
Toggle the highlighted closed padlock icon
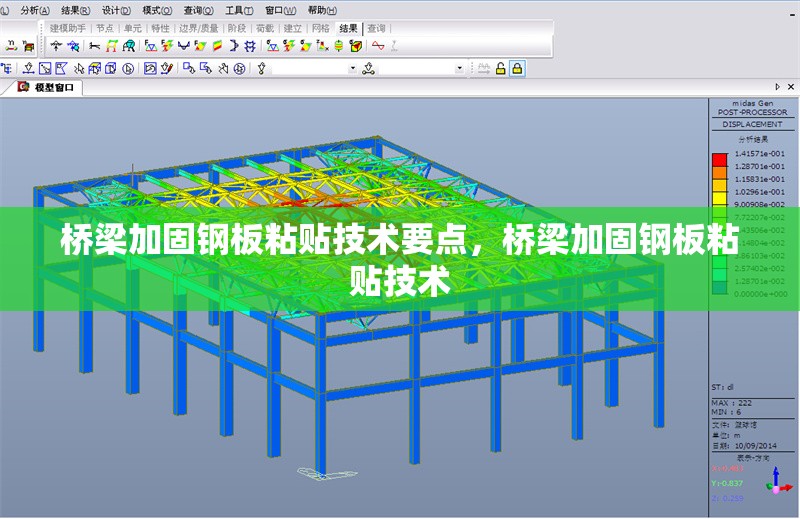pos(517,68)
